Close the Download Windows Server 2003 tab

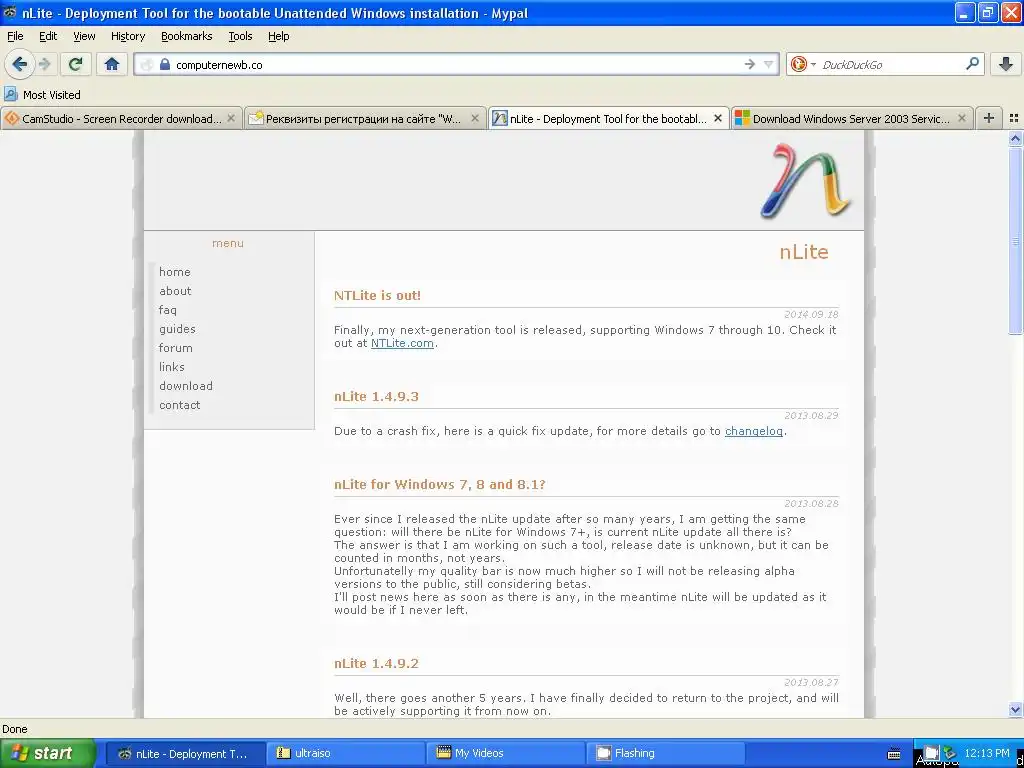[x=962, y=118]
